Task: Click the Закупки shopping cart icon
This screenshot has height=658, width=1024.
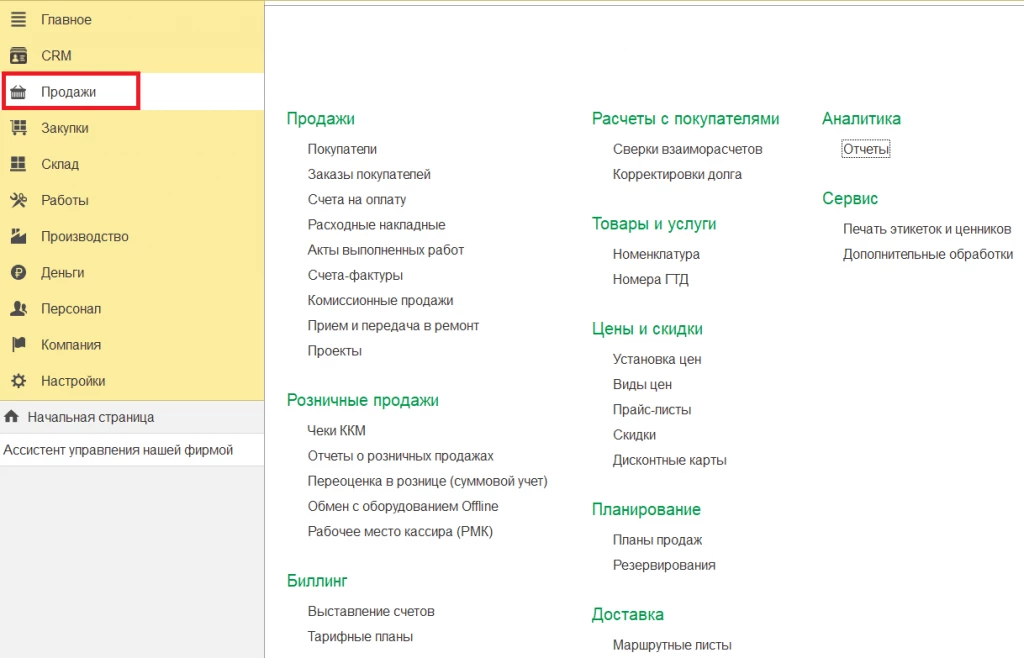Action: click(x=18, y=128)
